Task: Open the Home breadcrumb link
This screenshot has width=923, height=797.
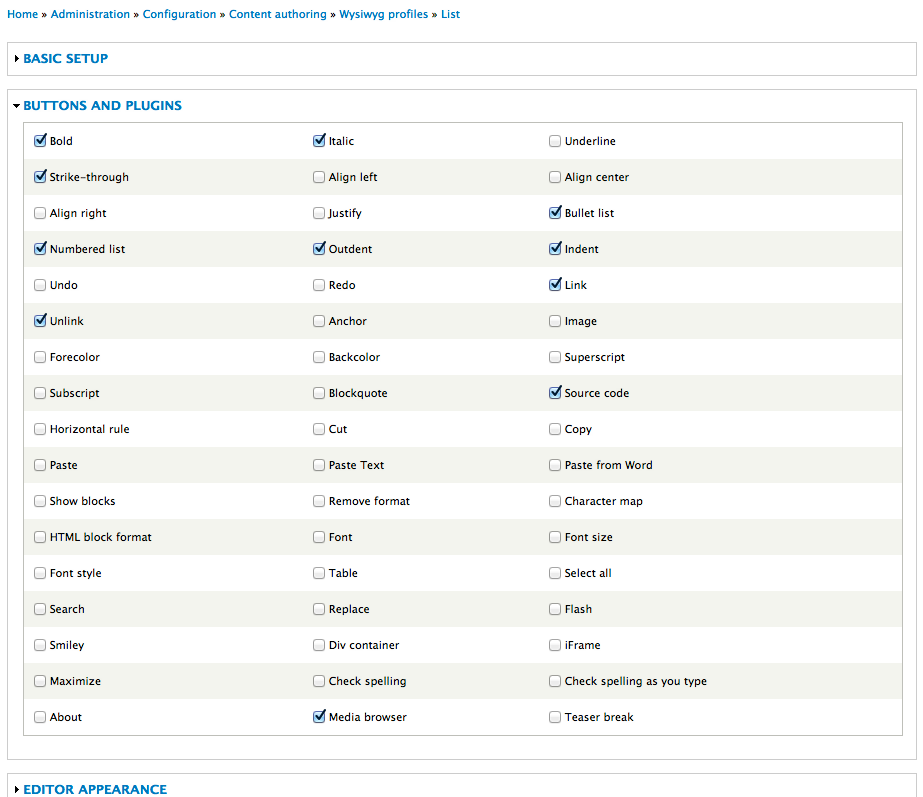Action: (x=22, y=14)
